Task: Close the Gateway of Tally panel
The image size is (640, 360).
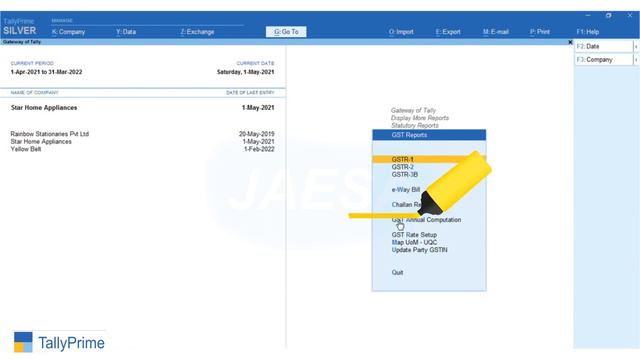Action: click(570, 42)
